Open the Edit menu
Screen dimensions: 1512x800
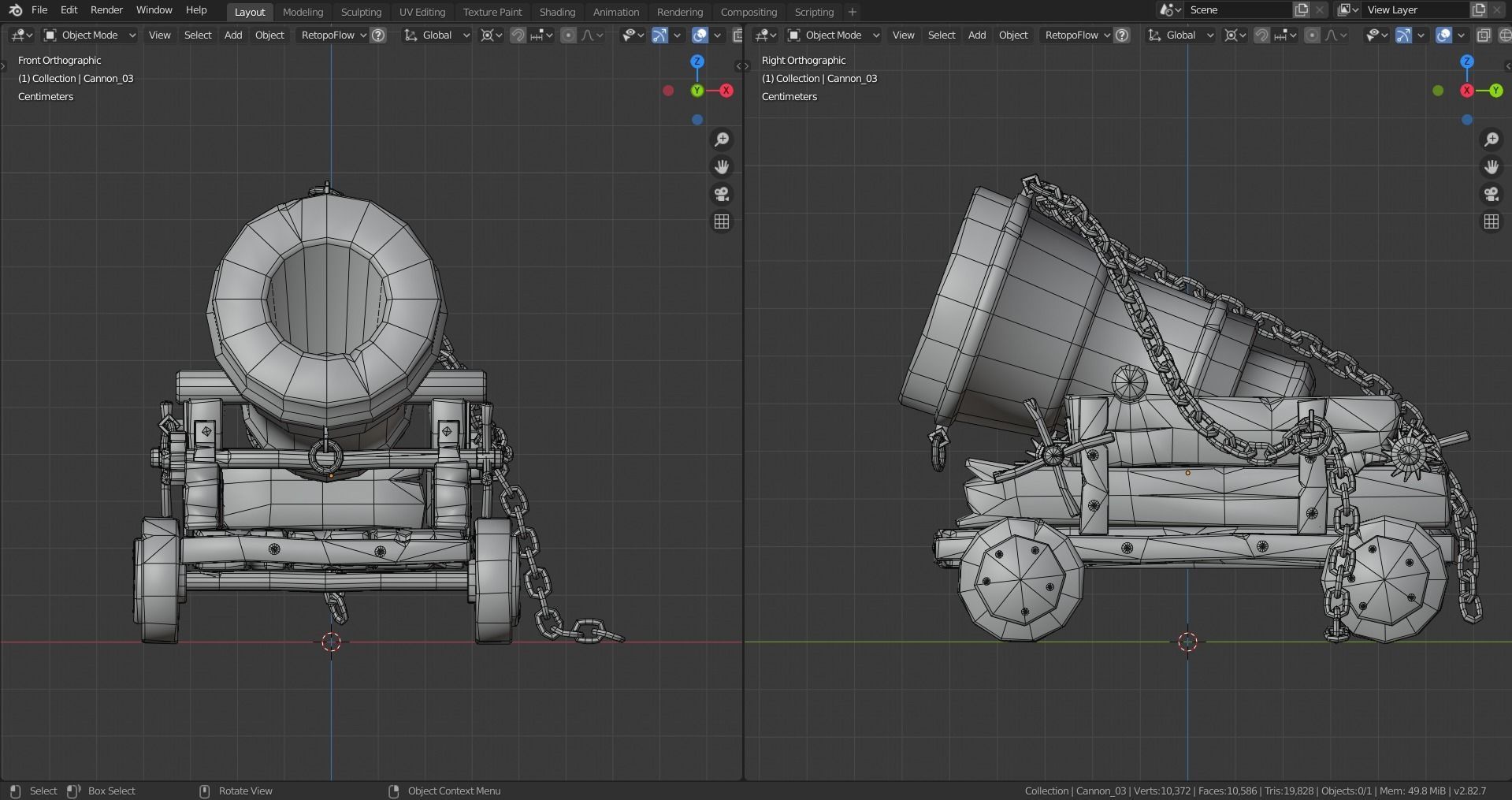tap(69, 10)
